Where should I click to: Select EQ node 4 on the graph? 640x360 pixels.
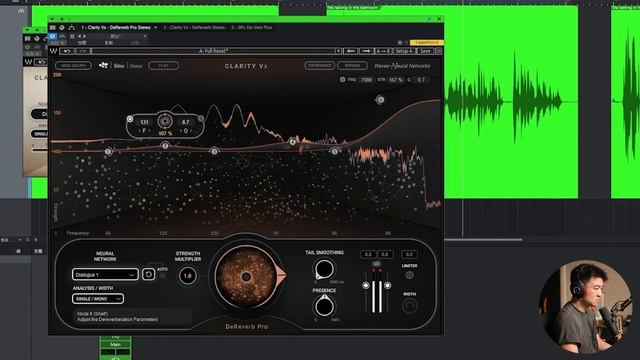tap(292, 142)
